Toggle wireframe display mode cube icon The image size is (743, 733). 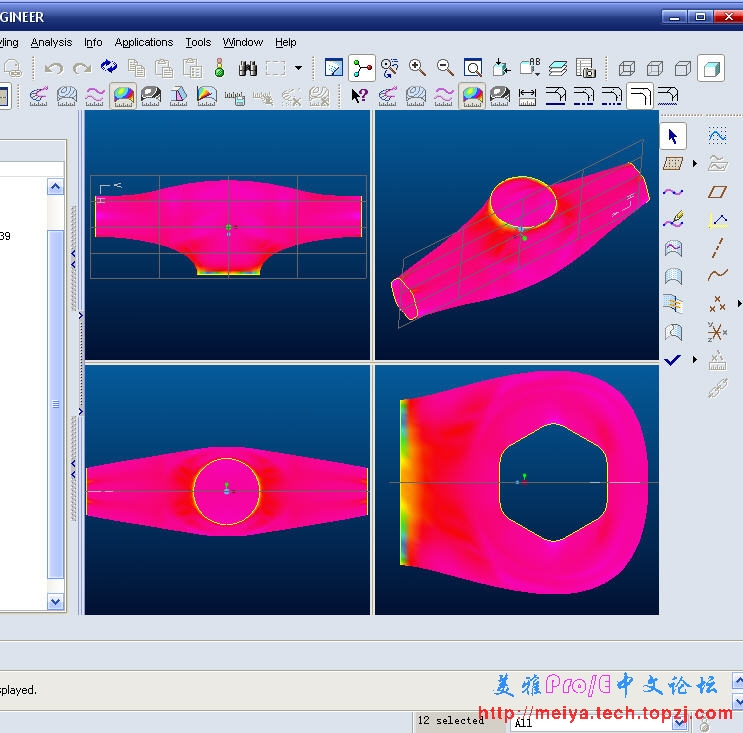(627, 68)
